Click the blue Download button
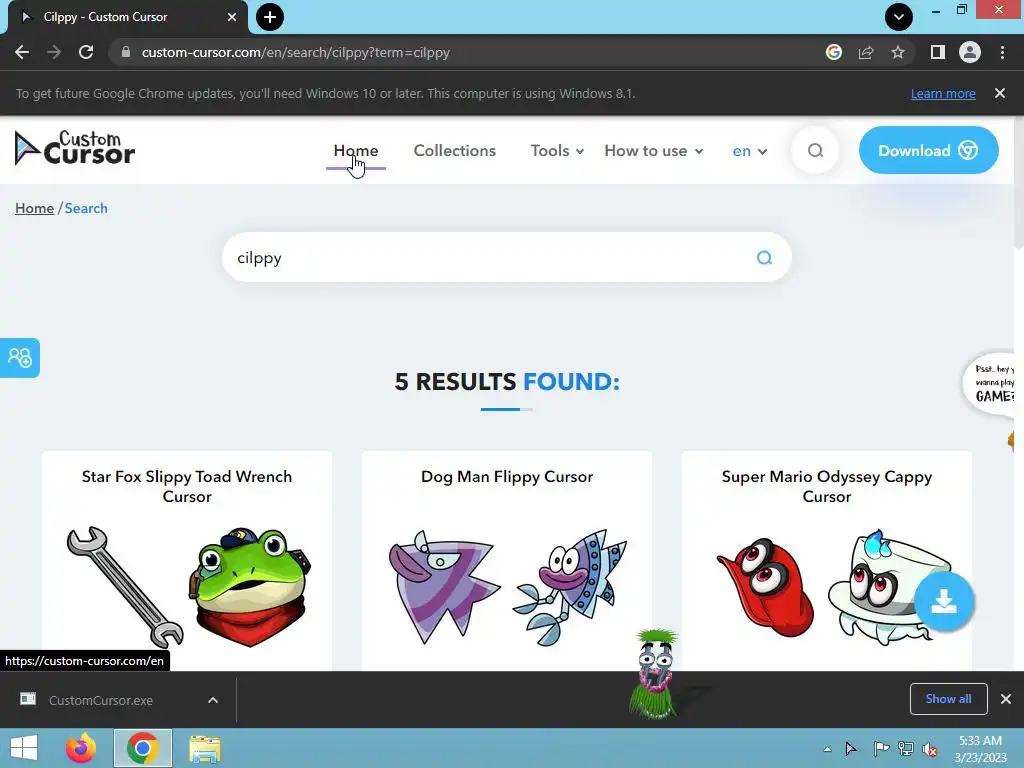The image size is (1024, 768). pyautogui.click(x=928, y=150)
